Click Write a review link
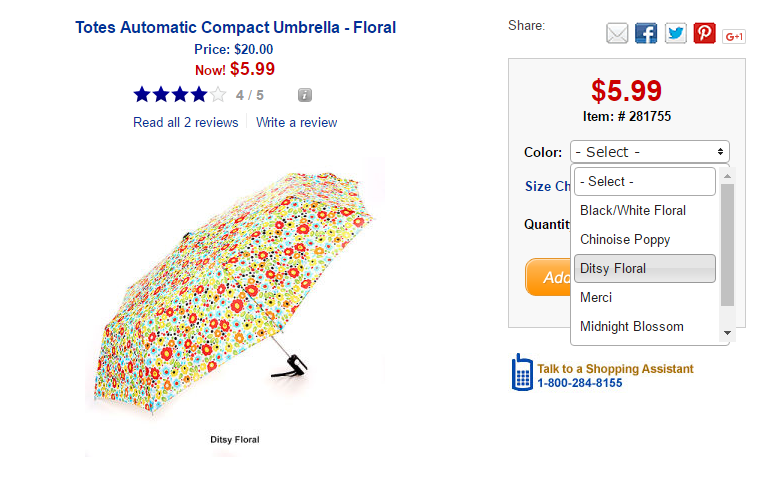 [296, 122]
